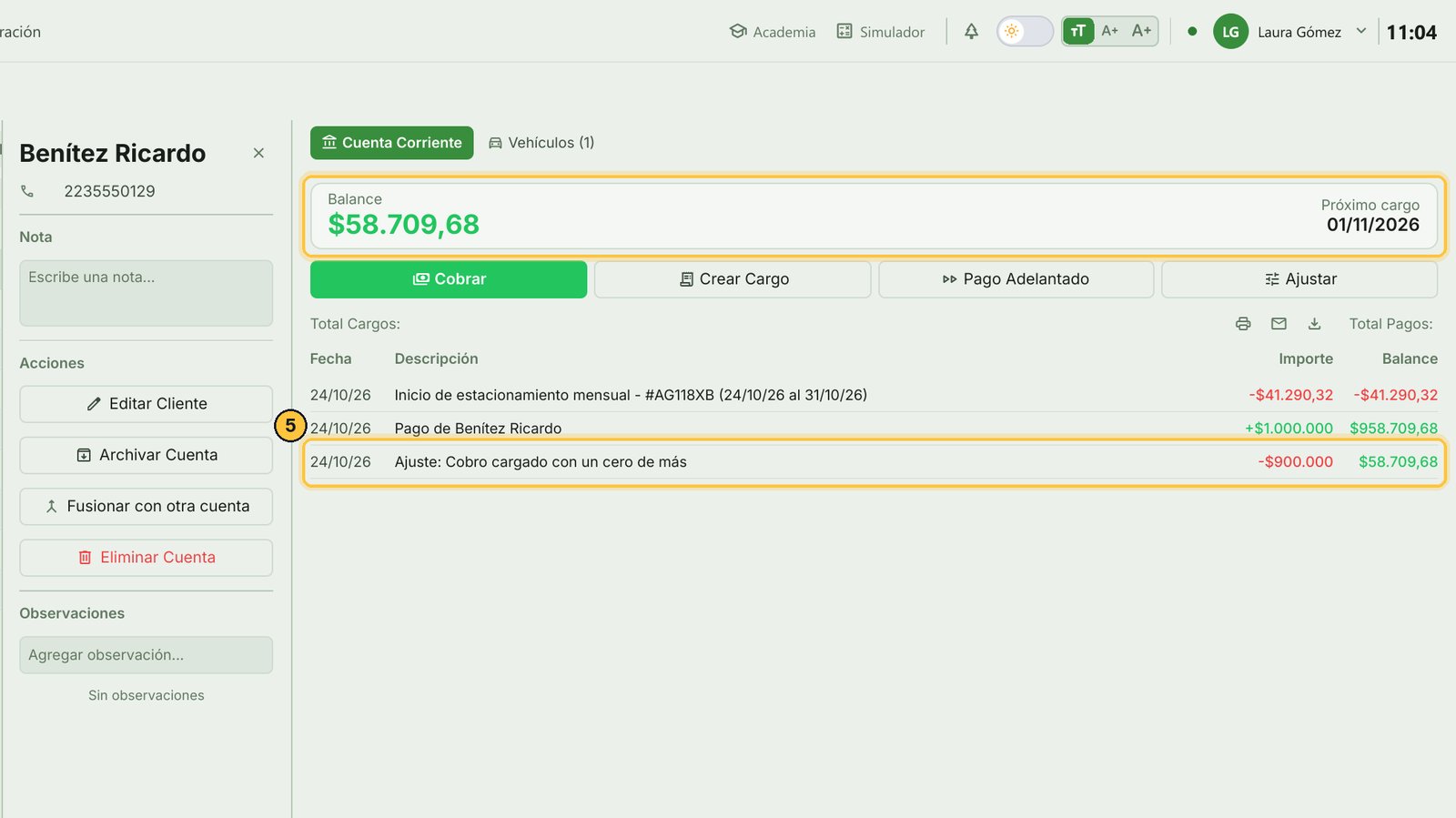Focus the 'Escribe una nota...' text area
This screenshot has width=1456, height=818.
click(146, 293)
